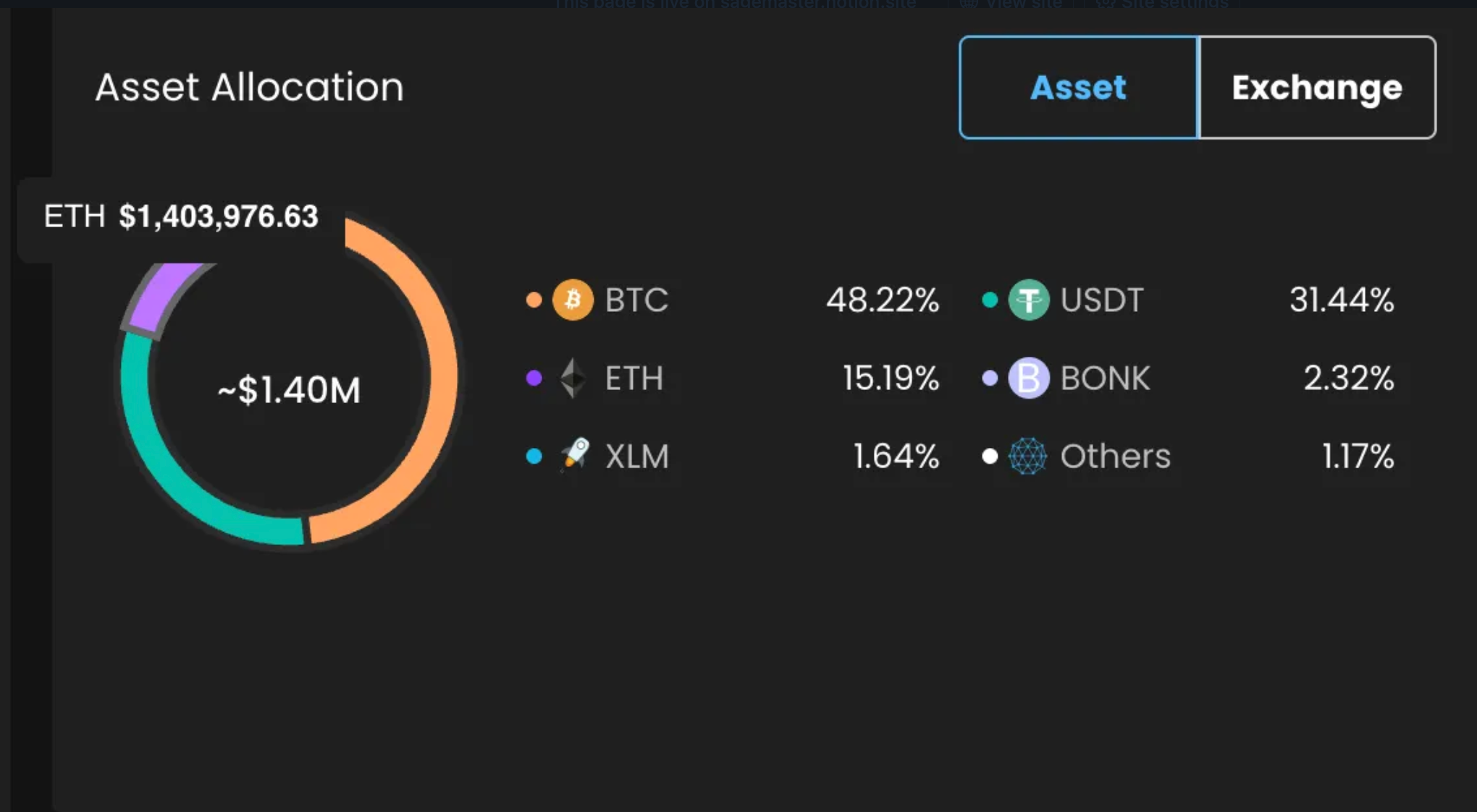Switch to the Exchange tab
Screen dimensions: 1477x812
click(1317, 88)
